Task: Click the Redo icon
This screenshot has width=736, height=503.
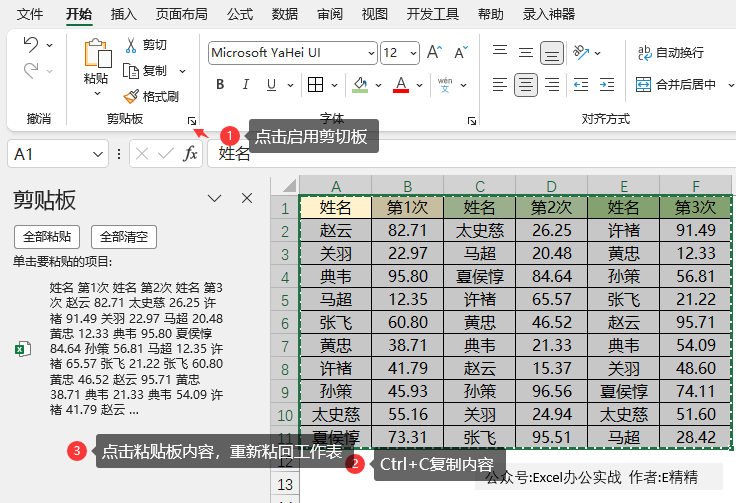Action: (31, 71)
